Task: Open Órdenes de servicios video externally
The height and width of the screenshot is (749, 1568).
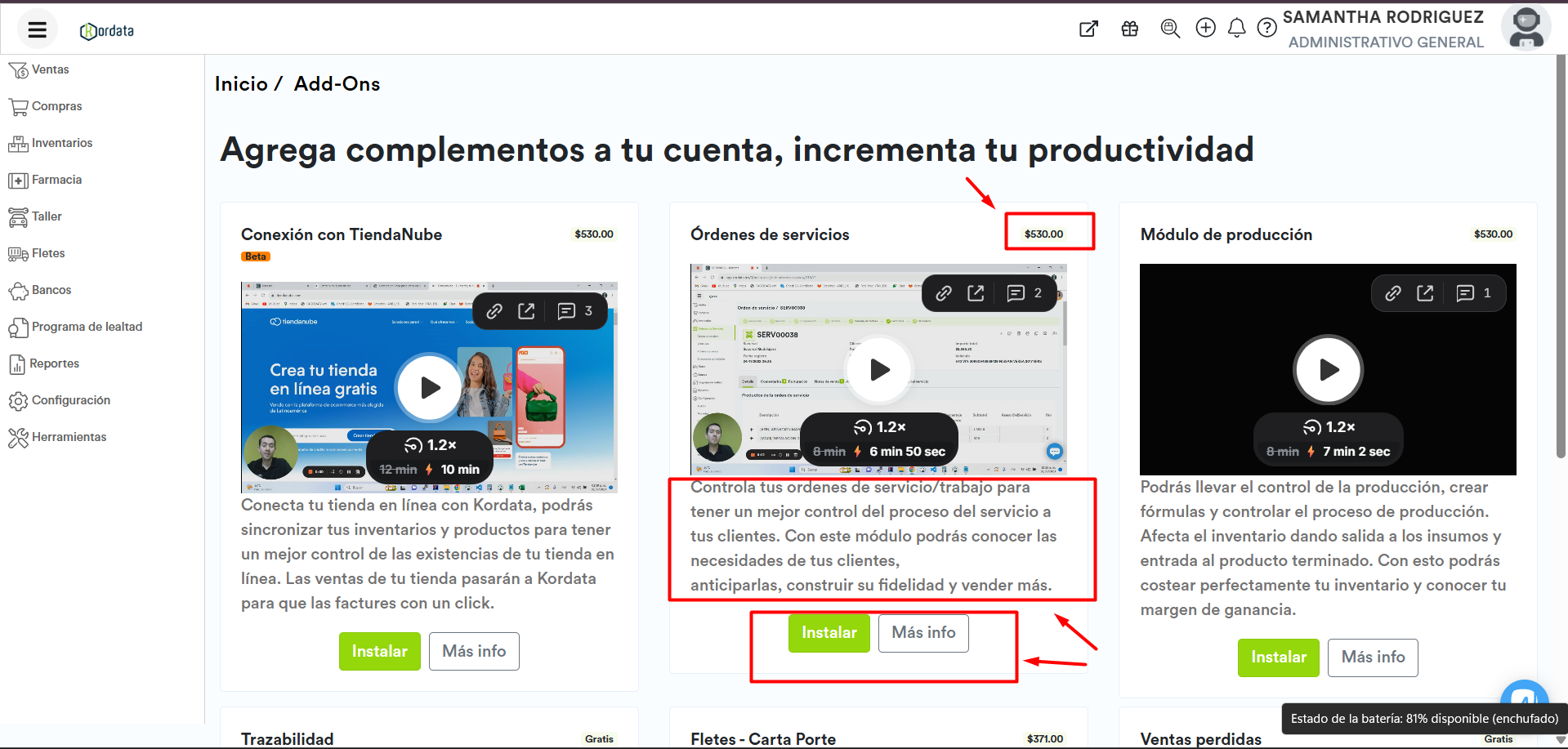Action: [976, 293]
